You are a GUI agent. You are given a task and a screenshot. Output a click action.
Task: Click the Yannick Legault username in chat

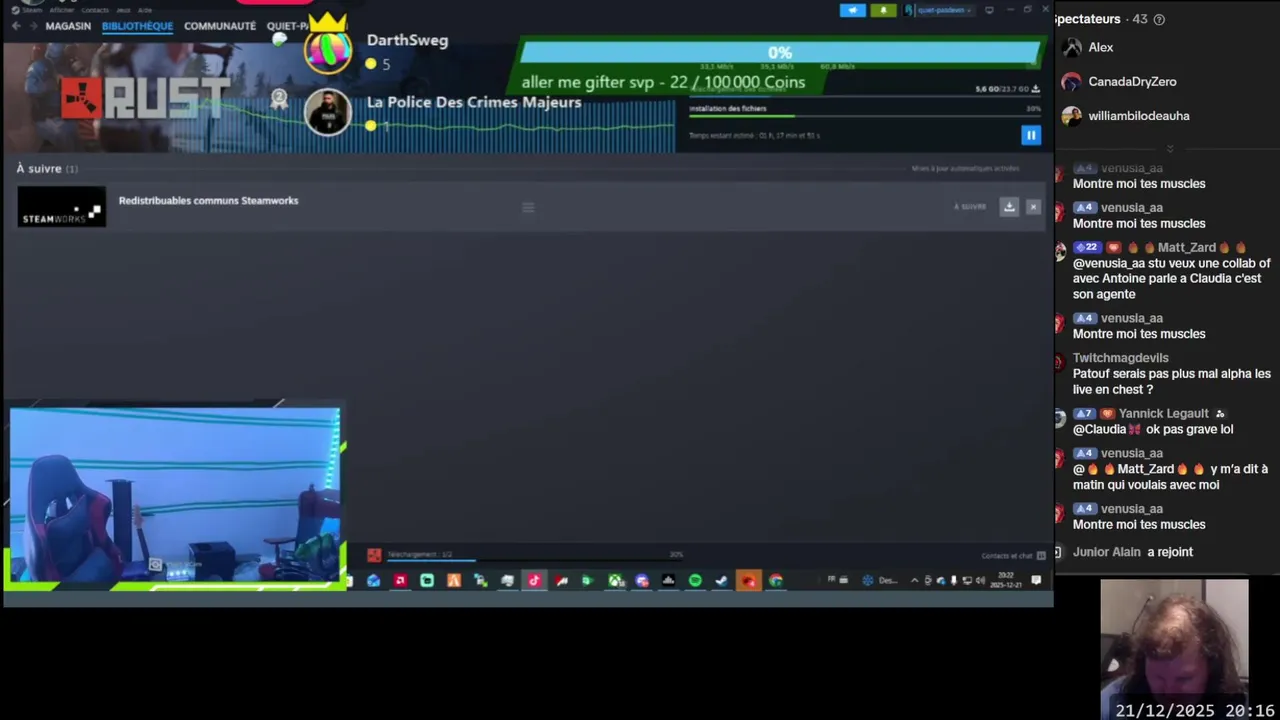(x=1164, y=414)
